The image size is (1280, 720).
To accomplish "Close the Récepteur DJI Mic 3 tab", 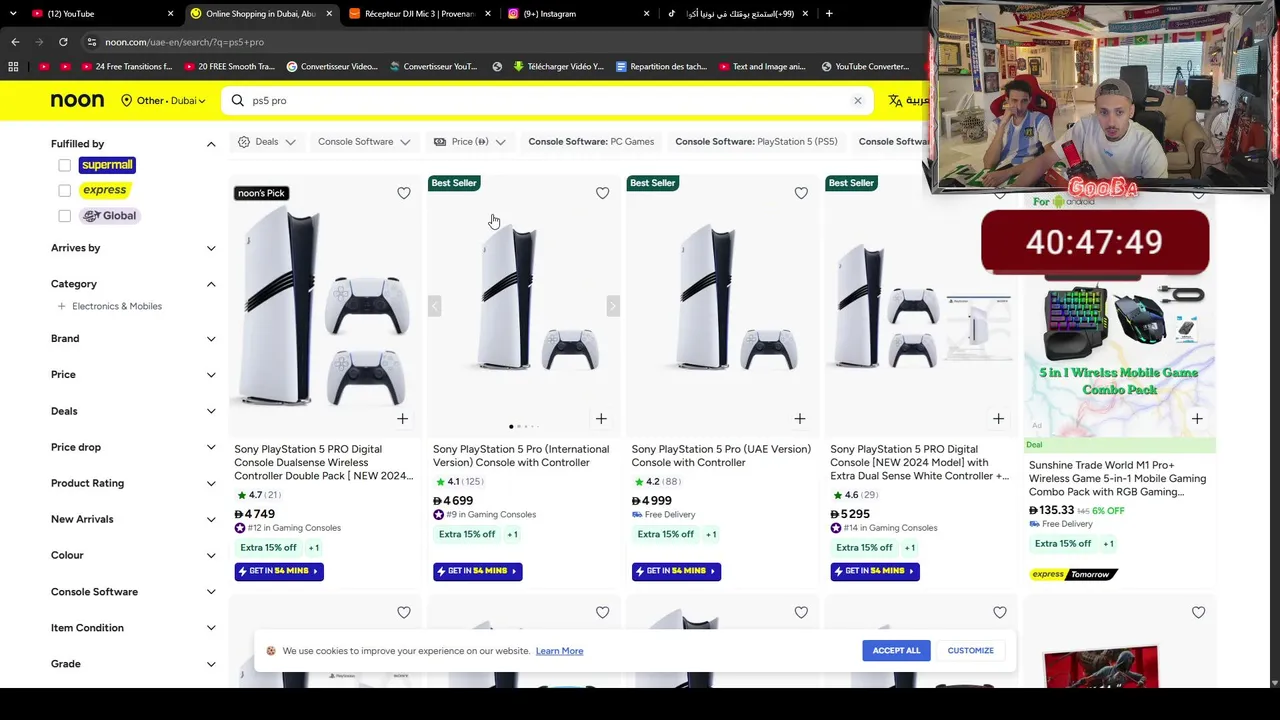I will pyautogui.click(x=488, y=14).
